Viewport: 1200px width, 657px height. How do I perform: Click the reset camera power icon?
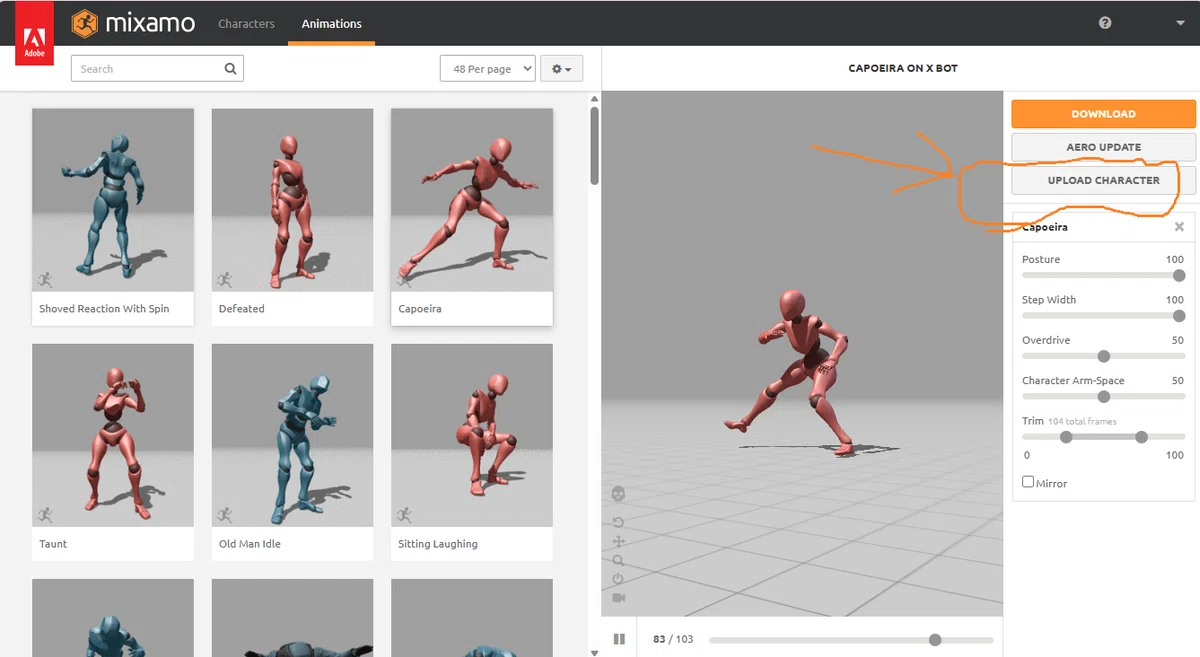618,579
